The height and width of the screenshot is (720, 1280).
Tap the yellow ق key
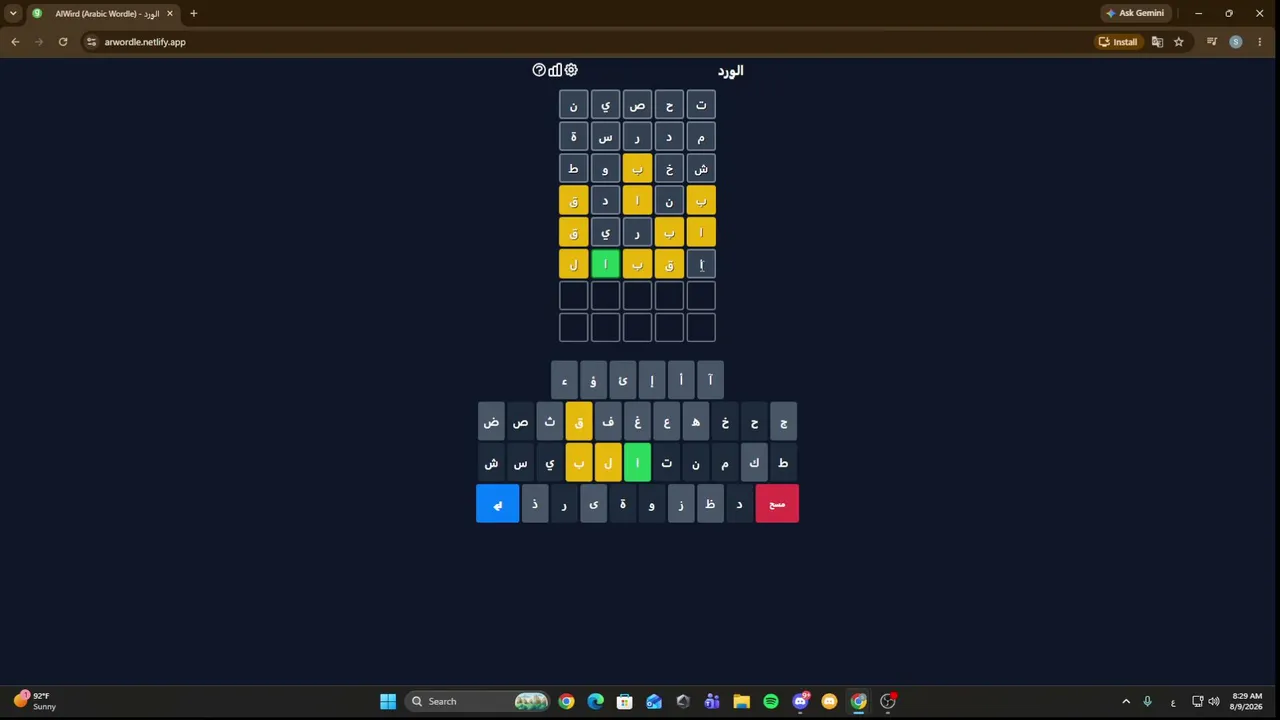[579, 422]
